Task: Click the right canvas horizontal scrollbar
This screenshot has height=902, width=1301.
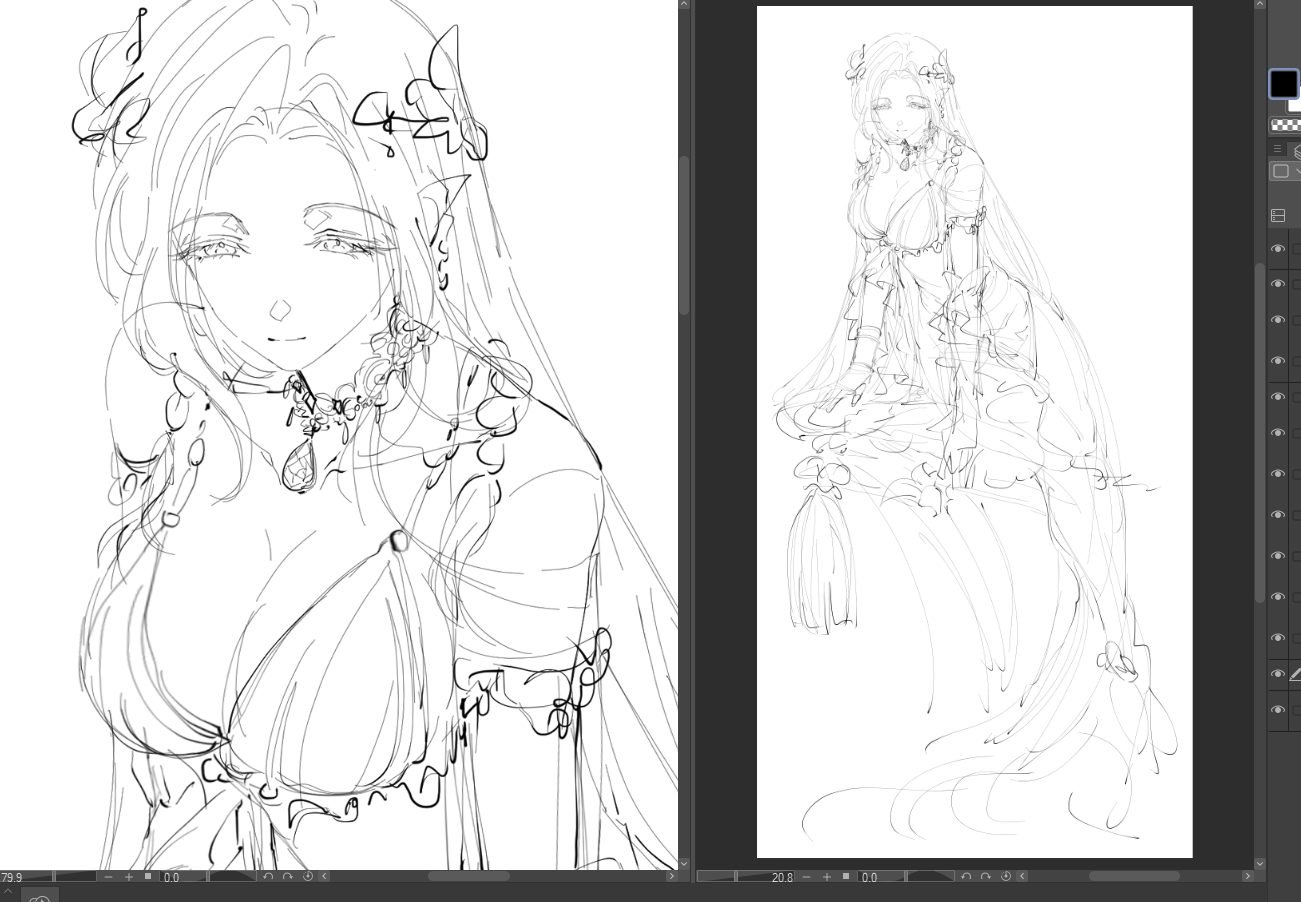Action: click(x=1133, y=877)
